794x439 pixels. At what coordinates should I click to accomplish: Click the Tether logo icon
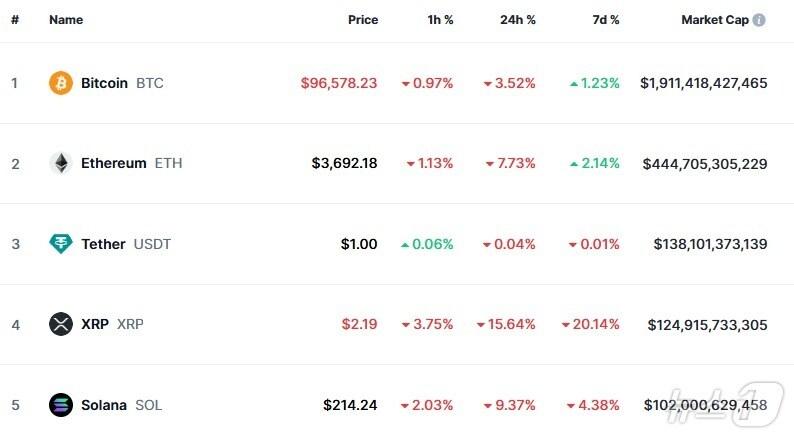[x=61, y=244]
